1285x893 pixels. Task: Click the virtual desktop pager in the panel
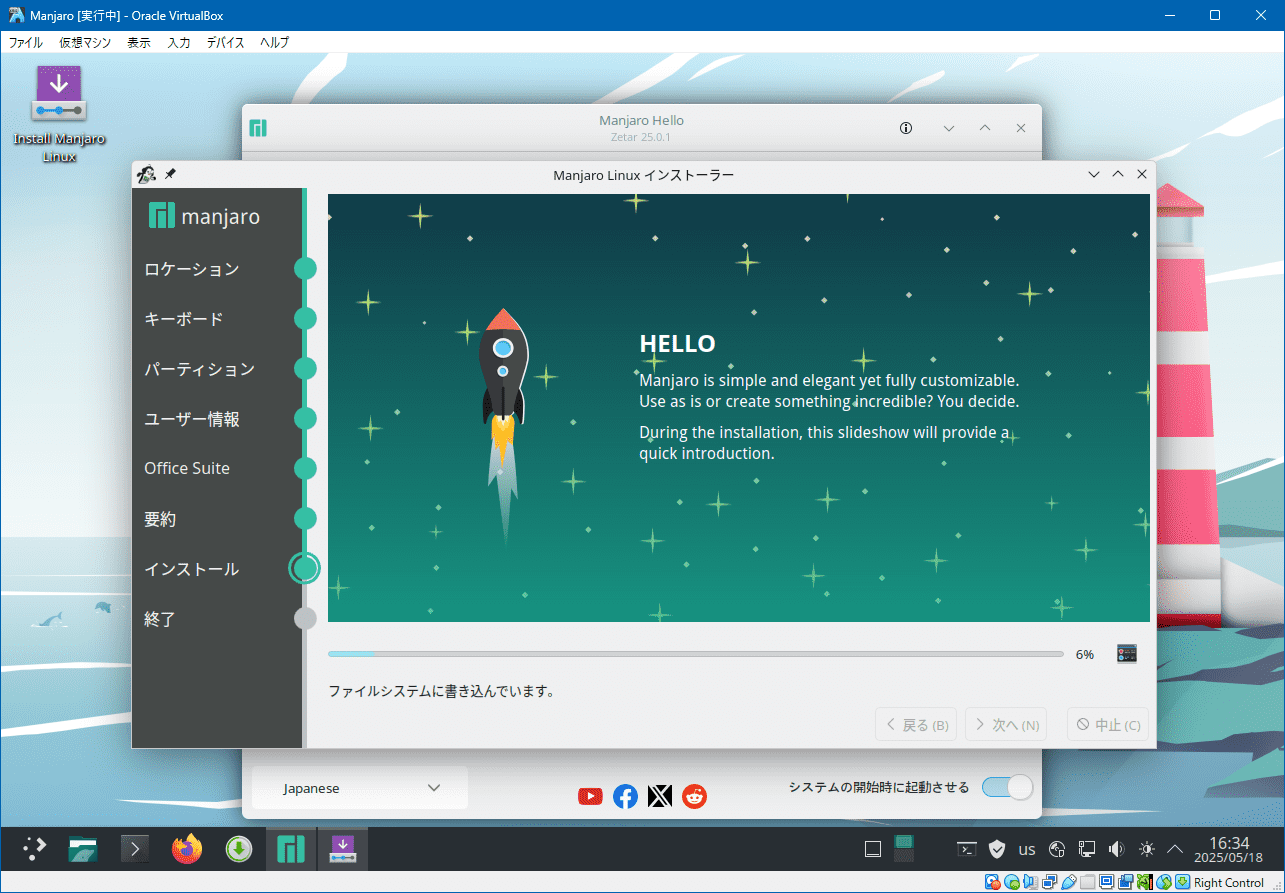tap(904, 849)
